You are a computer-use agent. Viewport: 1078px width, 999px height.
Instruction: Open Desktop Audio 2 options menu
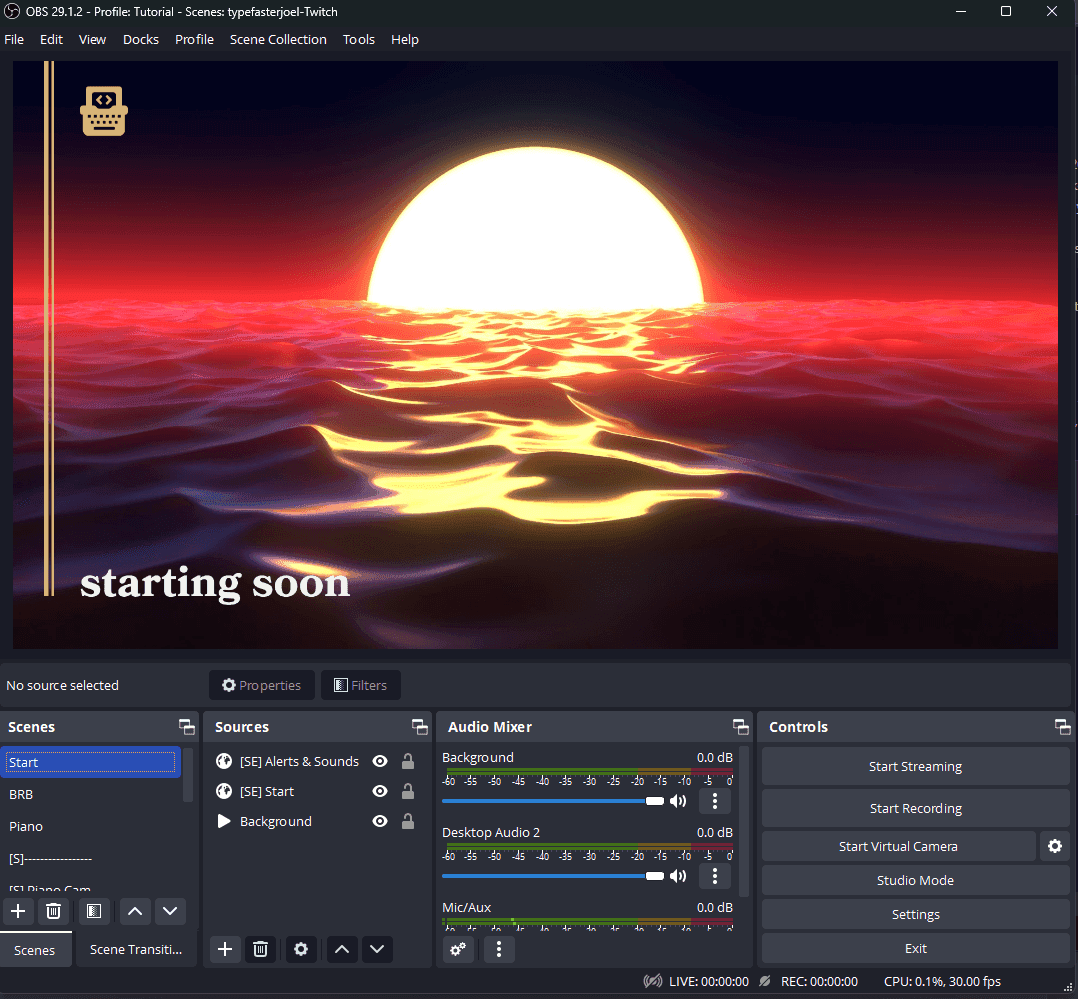pos(715,875)
